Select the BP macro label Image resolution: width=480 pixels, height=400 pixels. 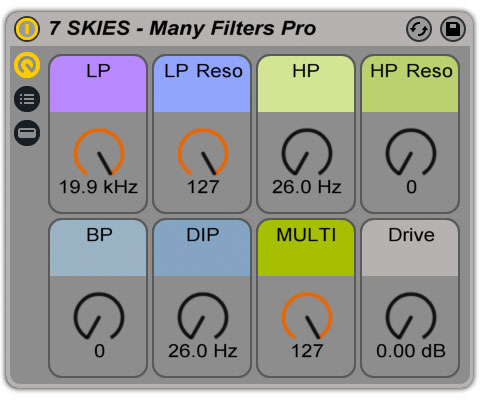click(x=98, y=248)
